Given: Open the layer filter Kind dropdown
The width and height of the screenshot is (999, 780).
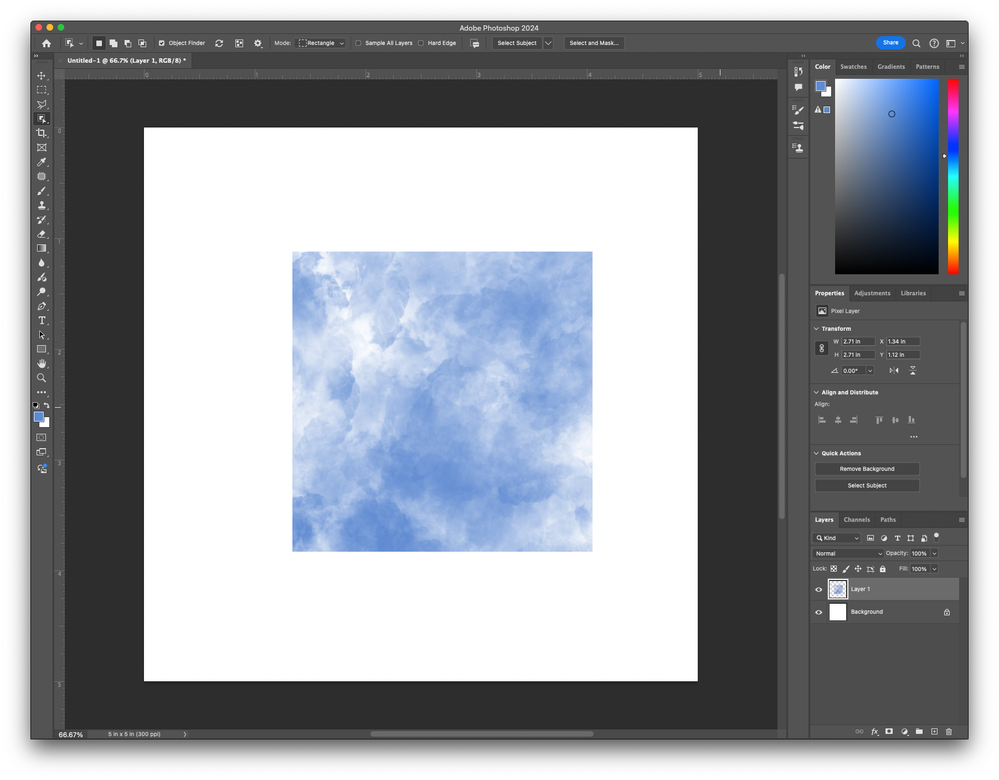Looking at the screenshot, I should (x=837, y=538).
